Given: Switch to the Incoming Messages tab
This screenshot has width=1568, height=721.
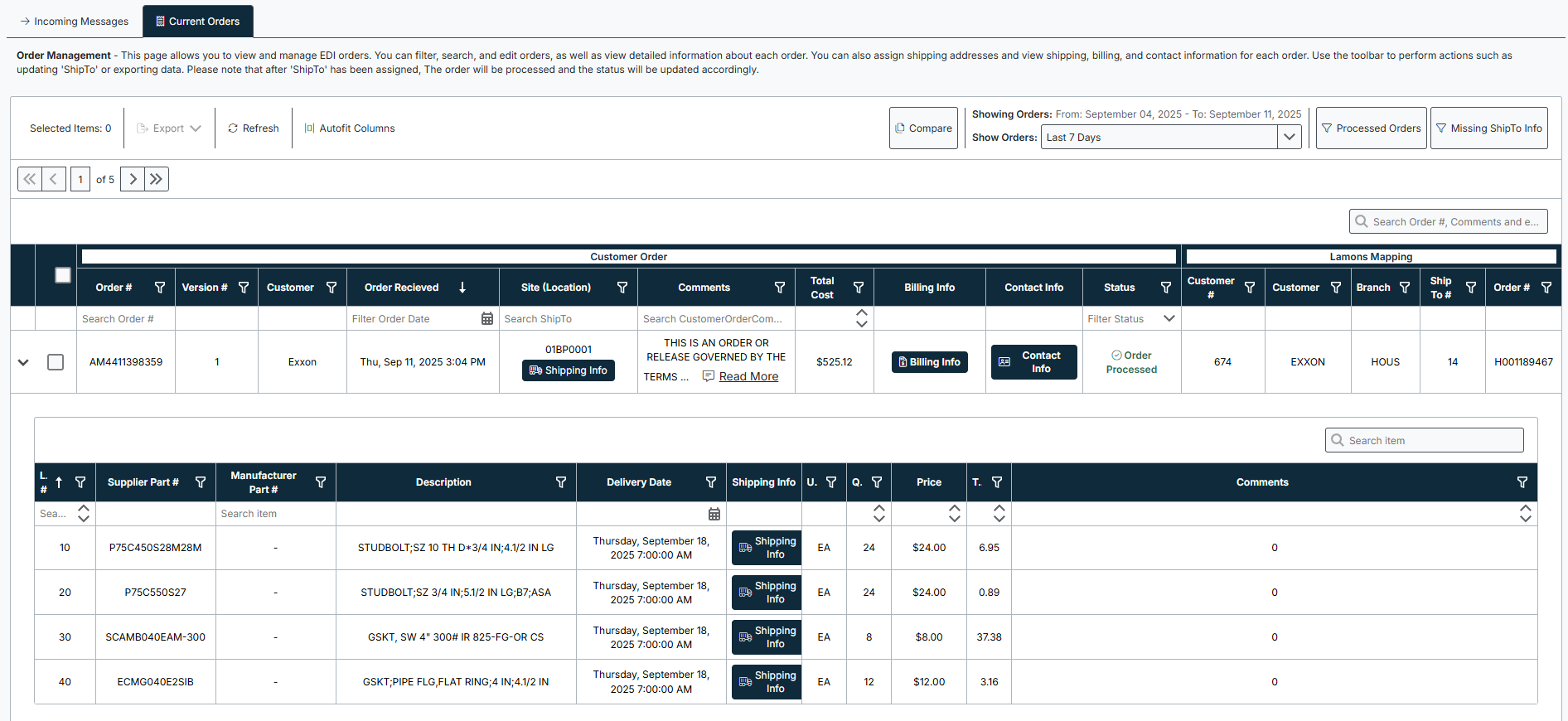Looking at the screenshot, I should click(74, 22).
